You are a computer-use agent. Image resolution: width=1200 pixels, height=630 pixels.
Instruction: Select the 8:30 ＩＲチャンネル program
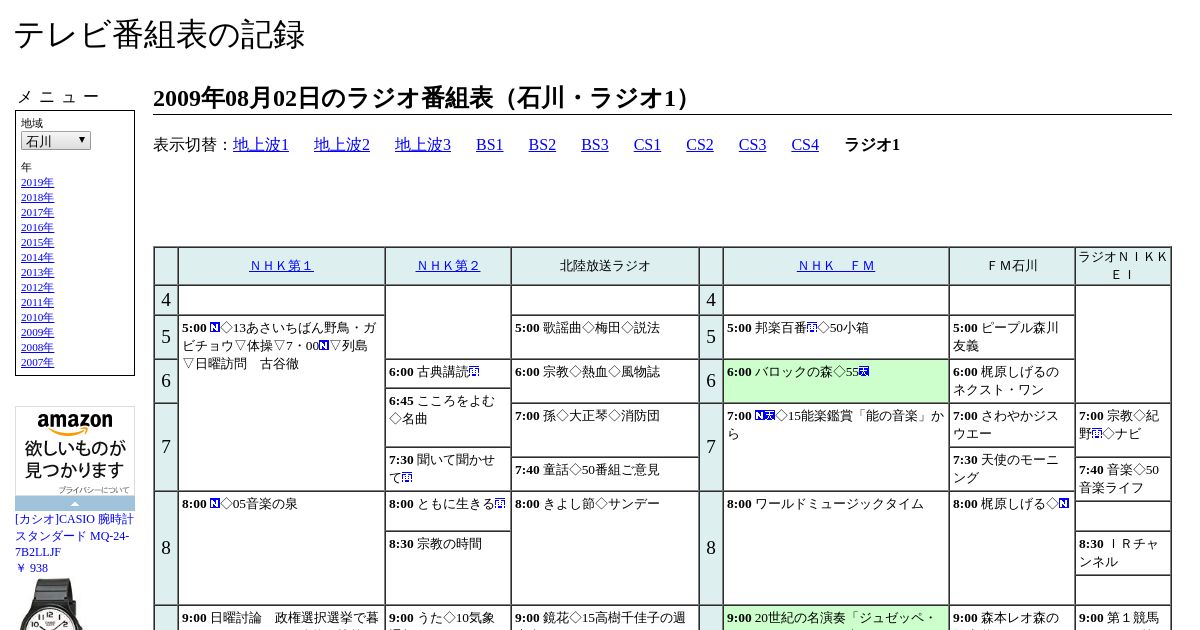click(x=1123, y=553)
